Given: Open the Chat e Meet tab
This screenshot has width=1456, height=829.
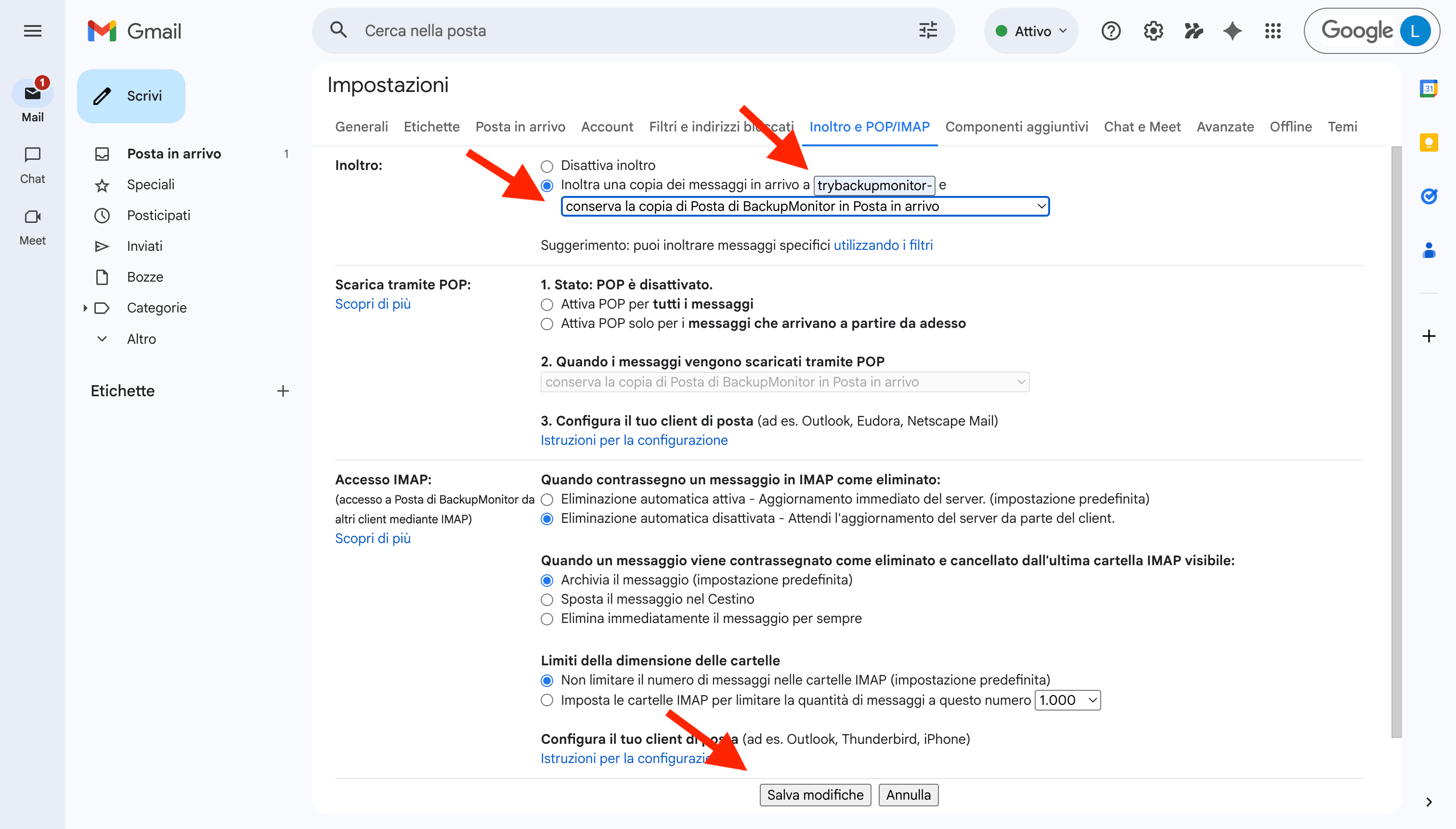Looking at the screenshot, I should pyautogui.click(x=1142, y=127).
